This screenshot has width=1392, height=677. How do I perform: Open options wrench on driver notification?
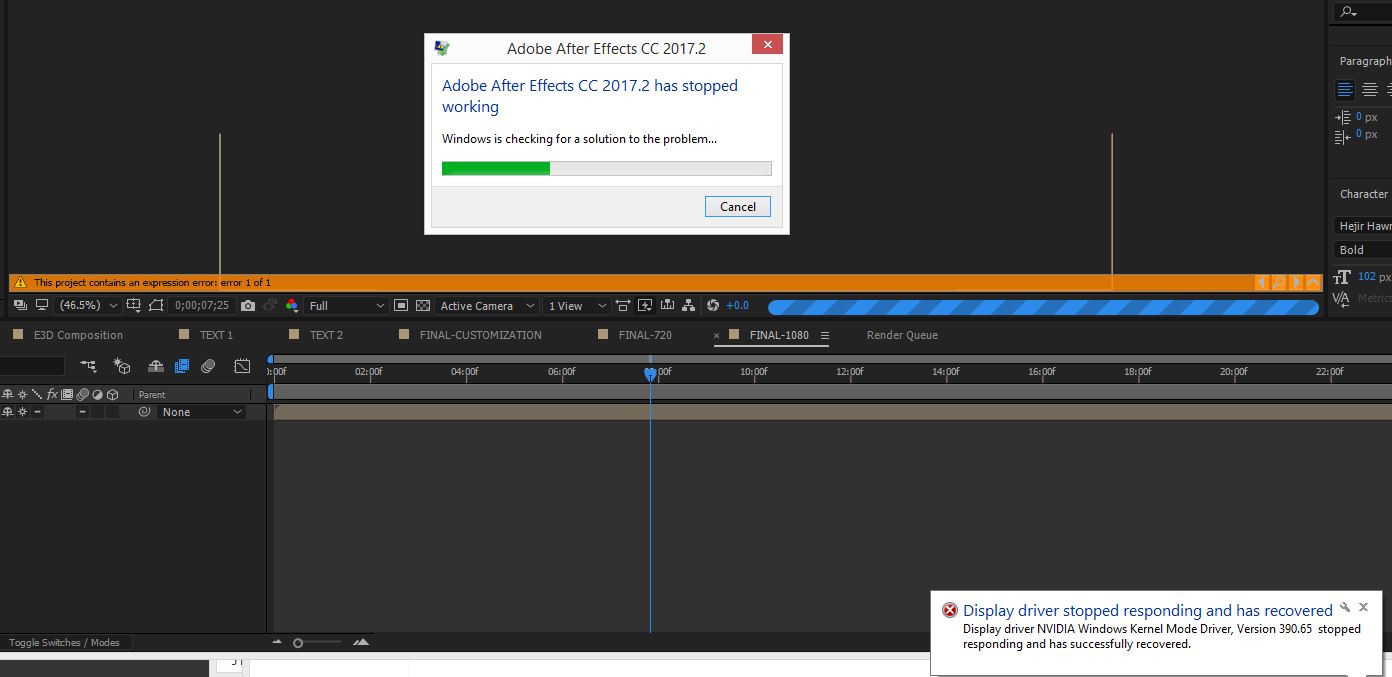pyautogui.click(x=1345, y=607)
